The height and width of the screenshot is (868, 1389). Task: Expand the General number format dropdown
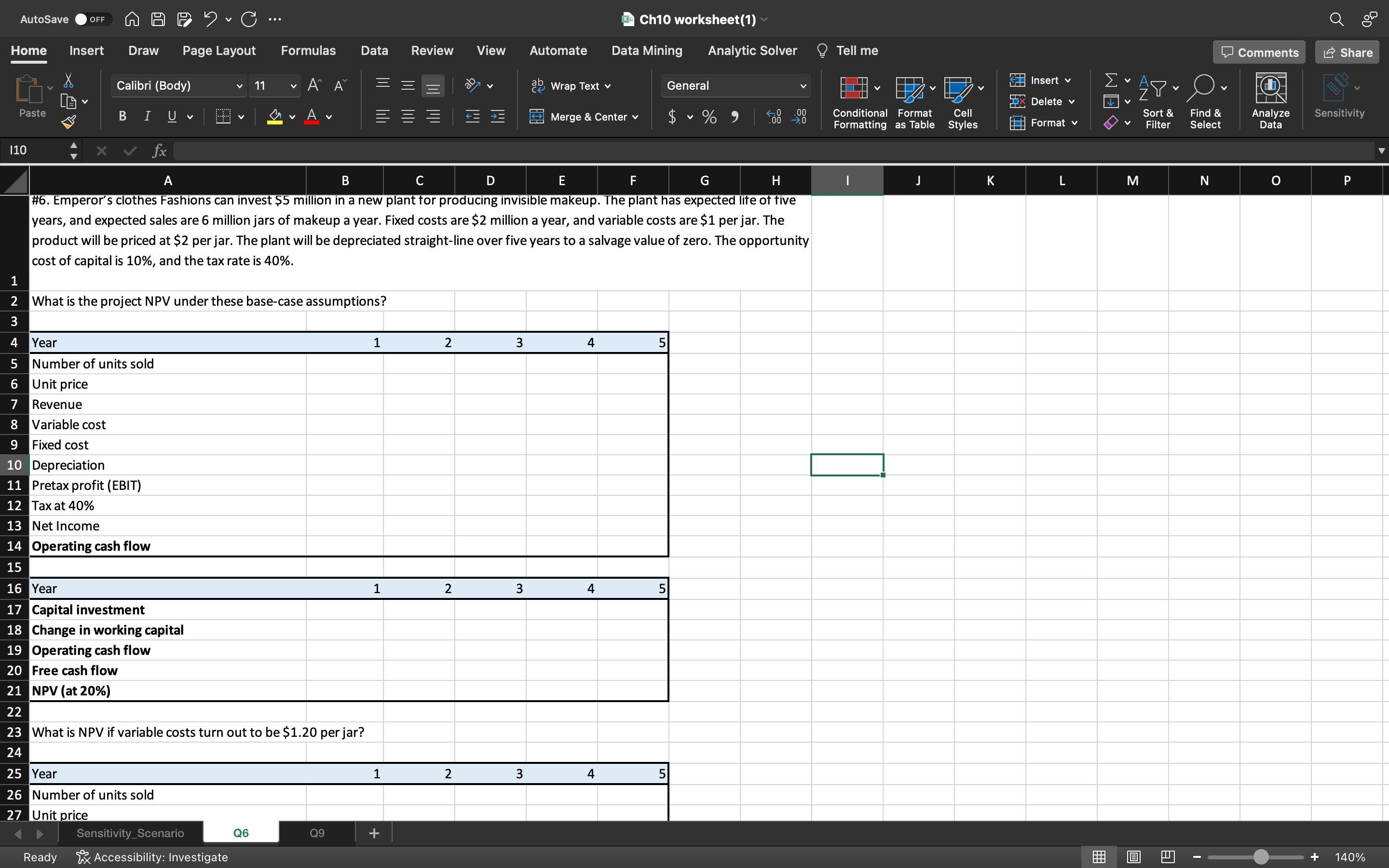803,86
